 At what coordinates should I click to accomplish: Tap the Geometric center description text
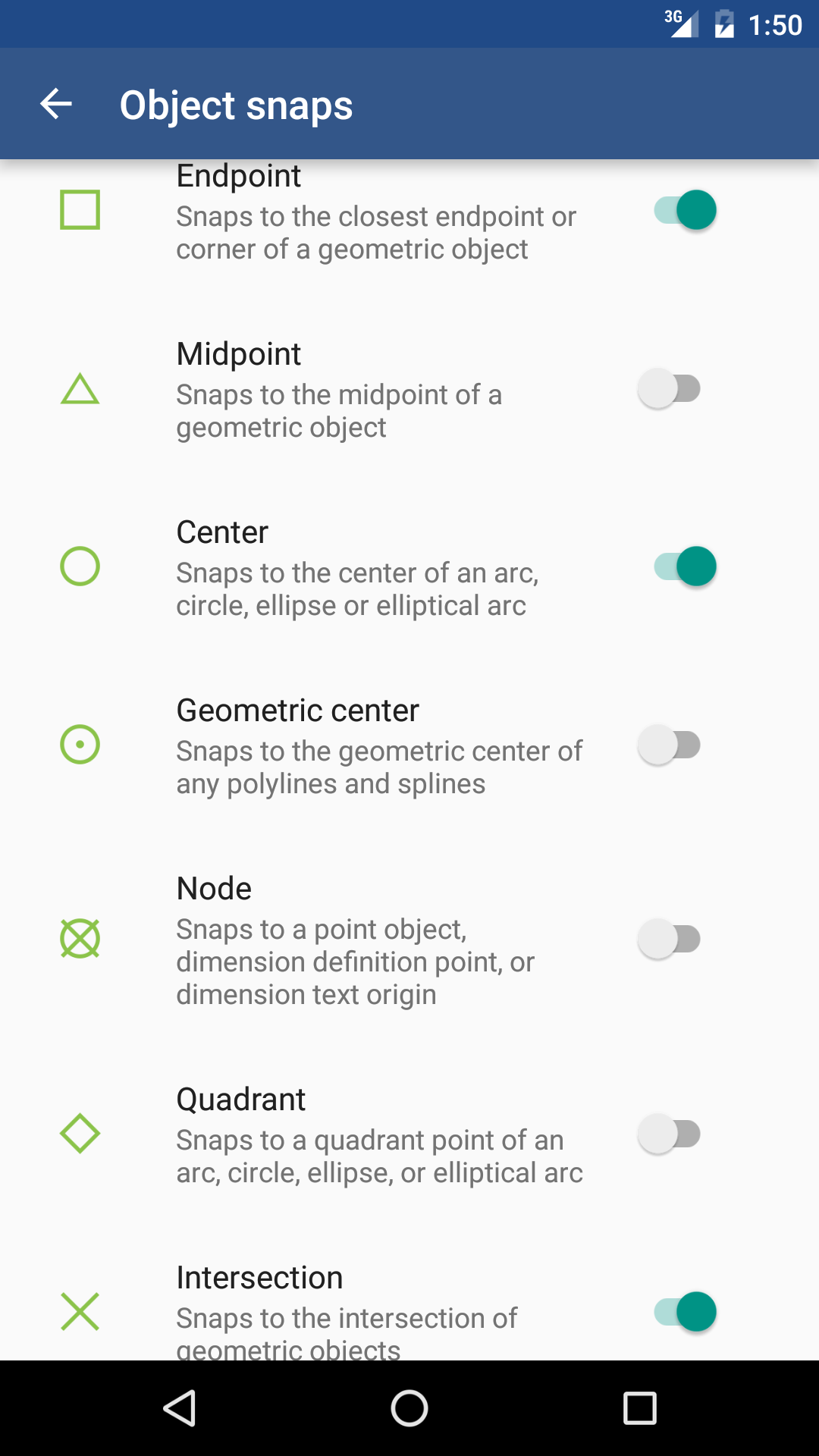378,767
